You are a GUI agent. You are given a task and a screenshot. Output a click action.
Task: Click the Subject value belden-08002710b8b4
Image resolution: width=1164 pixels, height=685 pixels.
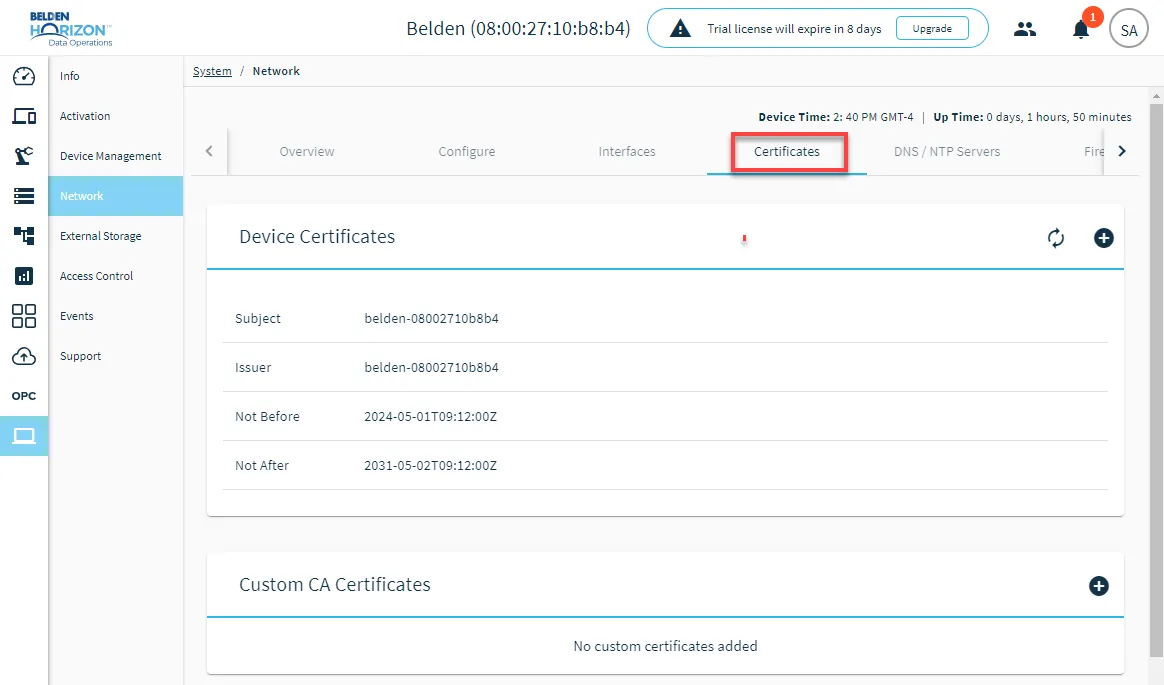(431, 318)
